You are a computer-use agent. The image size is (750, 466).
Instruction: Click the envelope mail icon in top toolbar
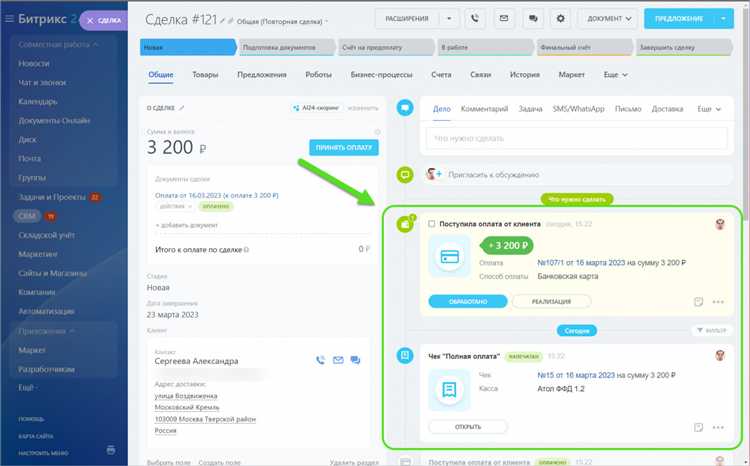click(x=504, y=19)
